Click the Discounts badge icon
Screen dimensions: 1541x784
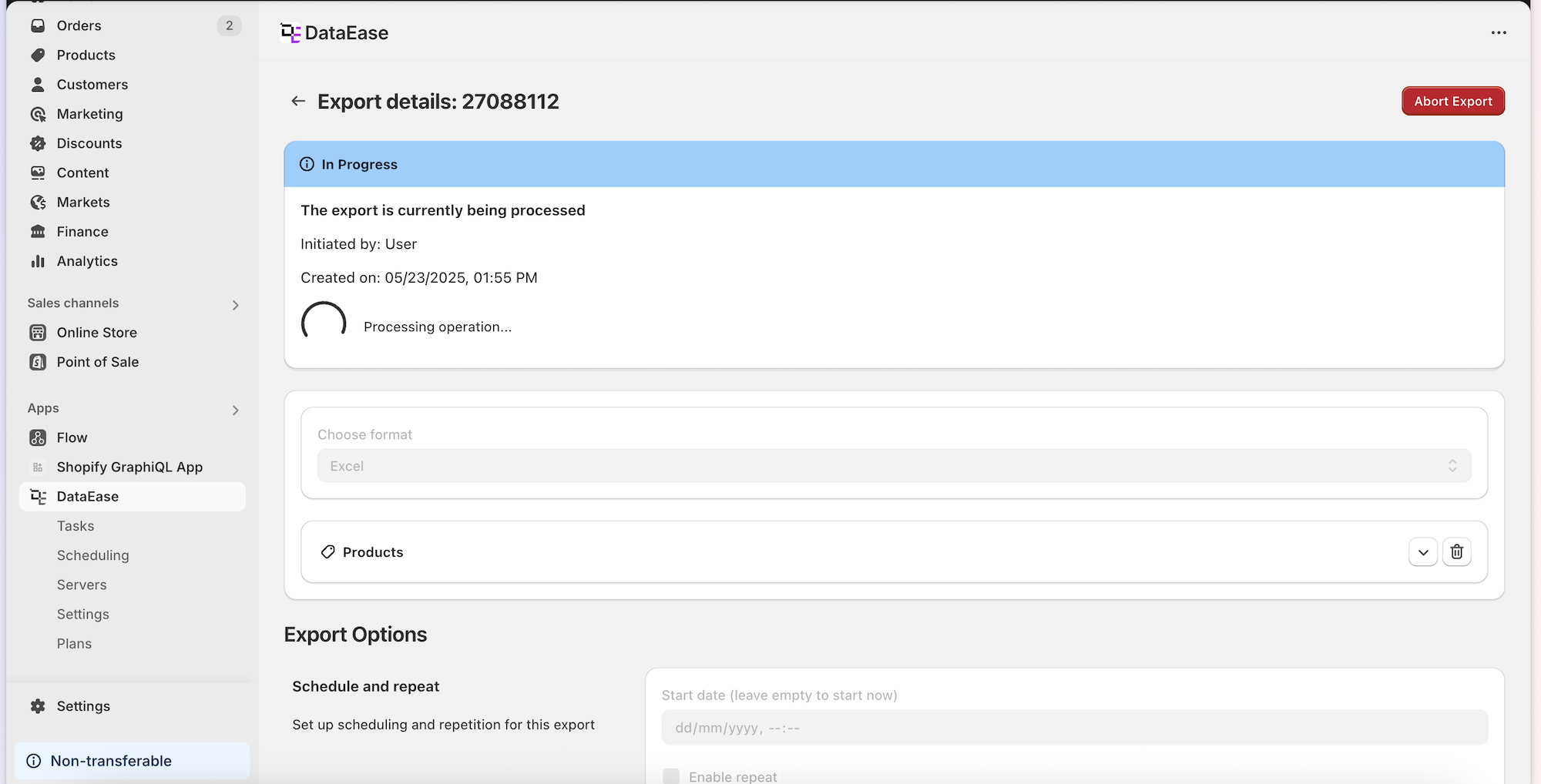[38, 143]
